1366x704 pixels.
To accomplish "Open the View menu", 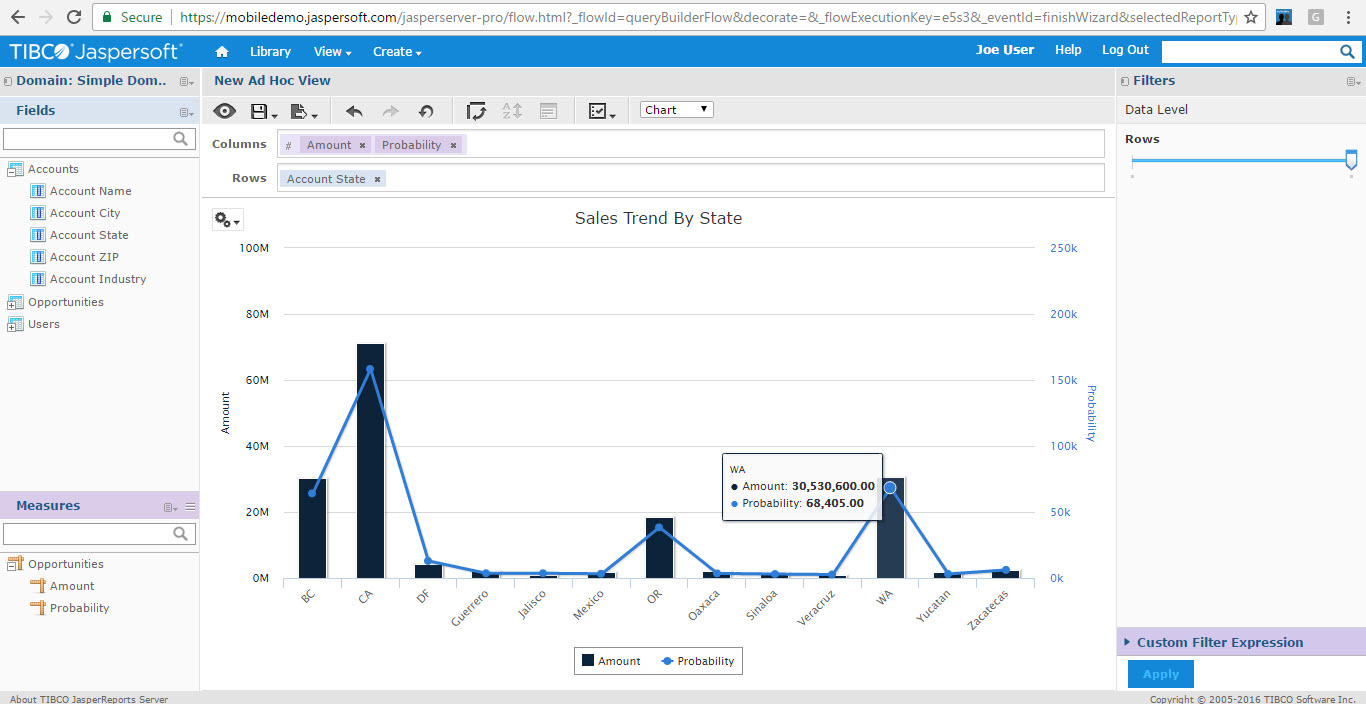I will point(332,52).
